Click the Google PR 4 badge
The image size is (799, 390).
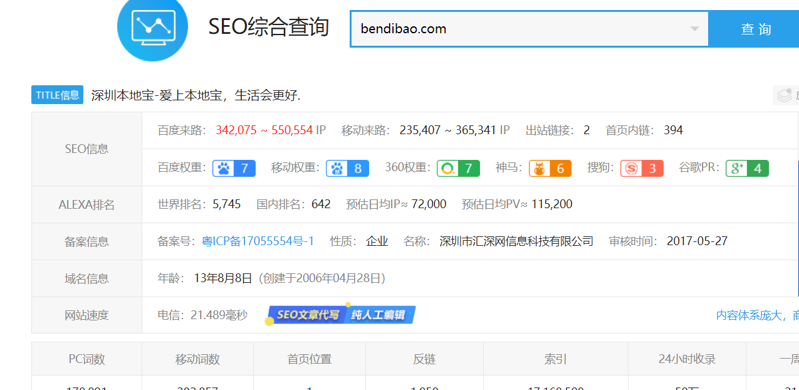[x=747, y=168]
